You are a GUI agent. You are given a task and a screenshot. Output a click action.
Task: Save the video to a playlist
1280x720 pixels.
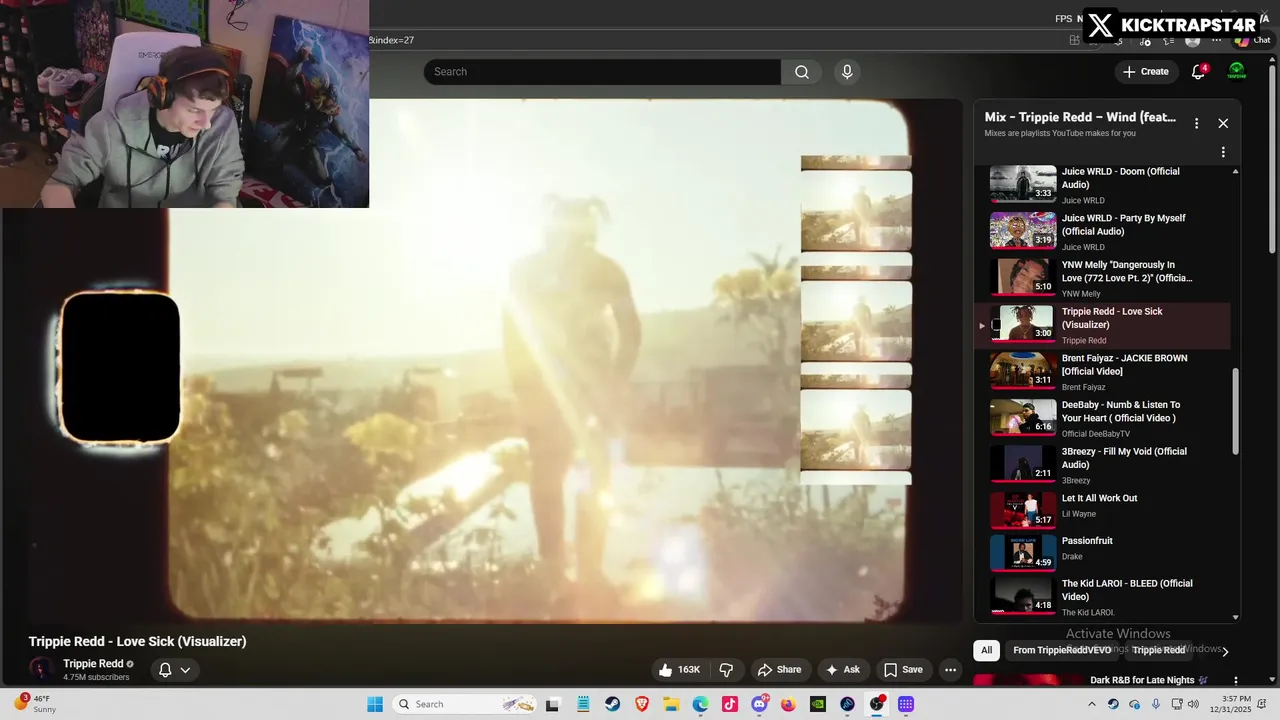(903, 670)
